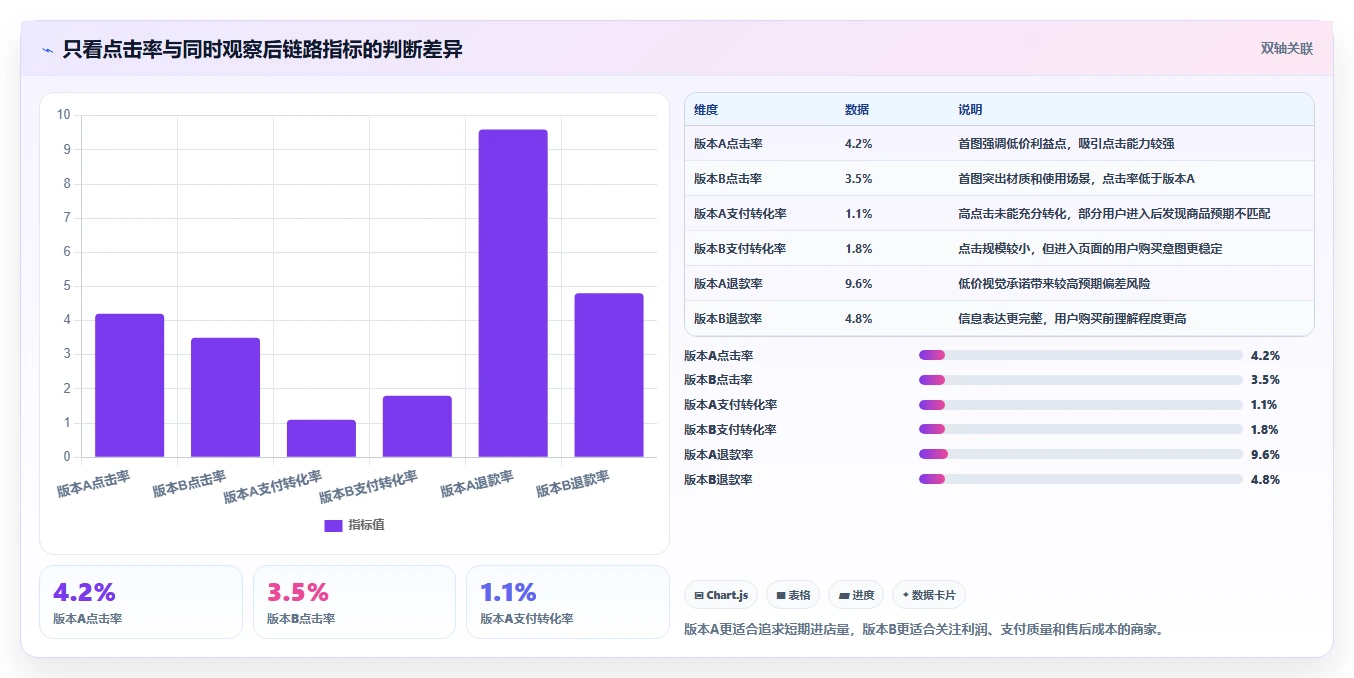Click the 版本A点击率 progress bar
1354x678 pixels.
pyautogui.click(x=1080, y=355)
